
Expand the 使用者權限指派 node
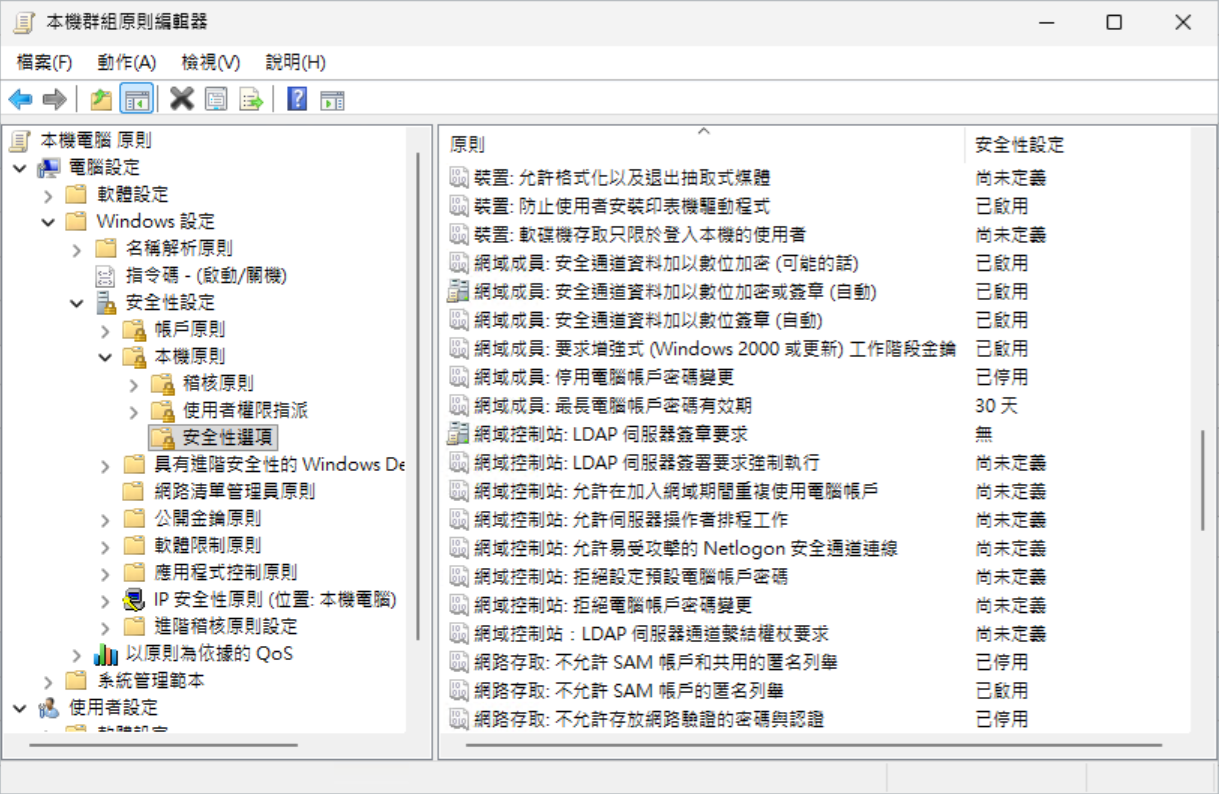point(135,410)
